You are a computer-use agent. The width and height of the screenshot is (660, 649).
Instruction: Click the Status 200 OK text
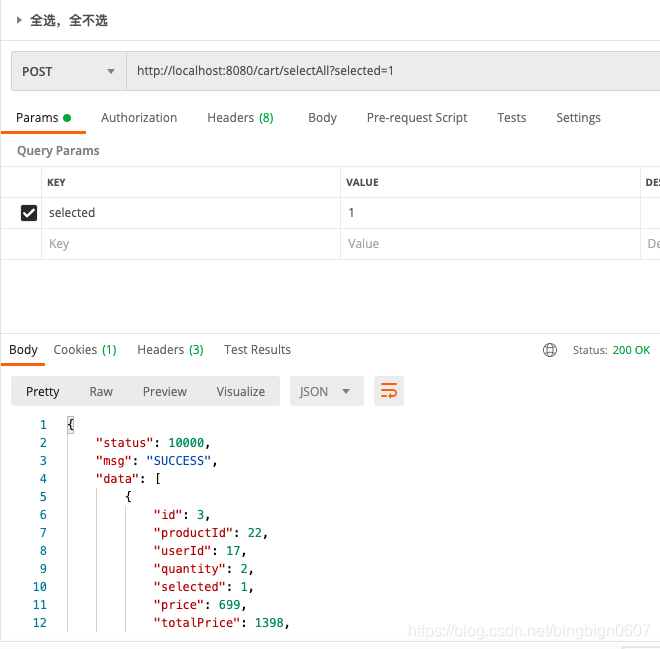coord(611,350)
